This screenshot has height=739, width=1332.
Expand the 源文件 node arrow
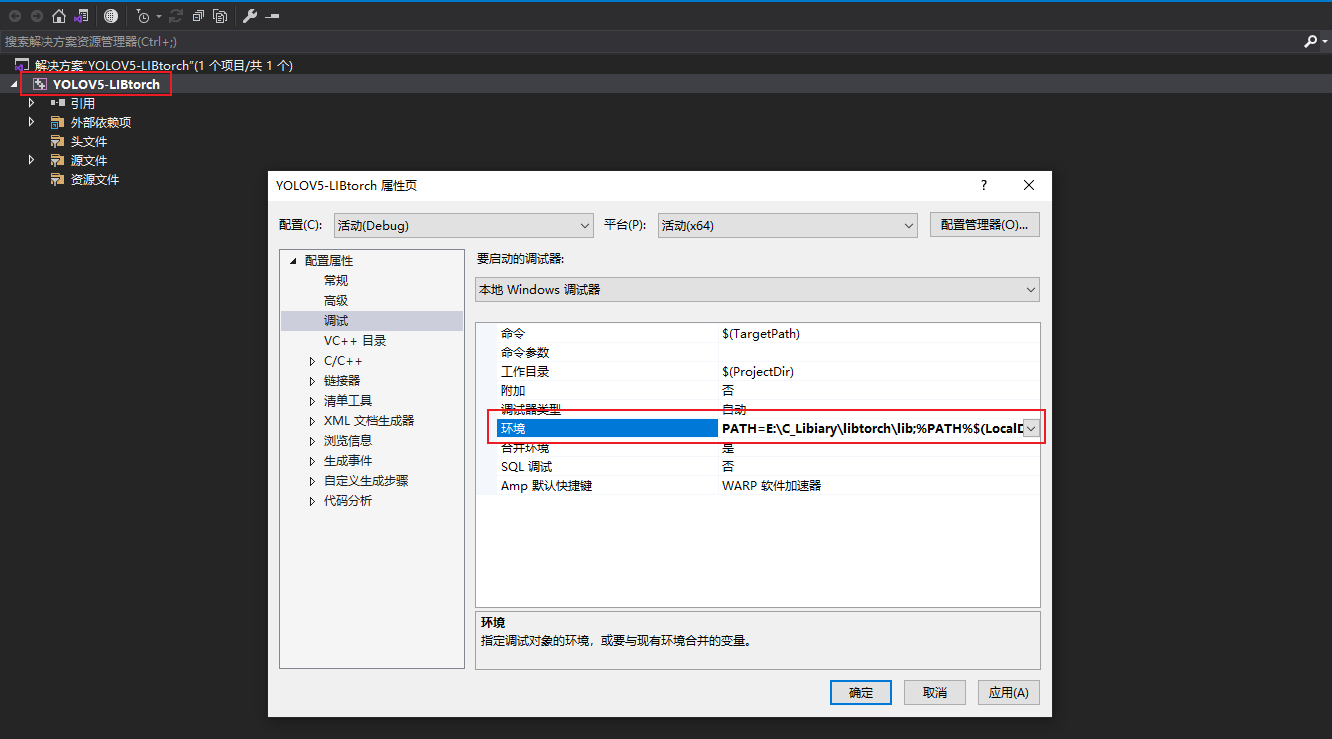click(32, 160)
